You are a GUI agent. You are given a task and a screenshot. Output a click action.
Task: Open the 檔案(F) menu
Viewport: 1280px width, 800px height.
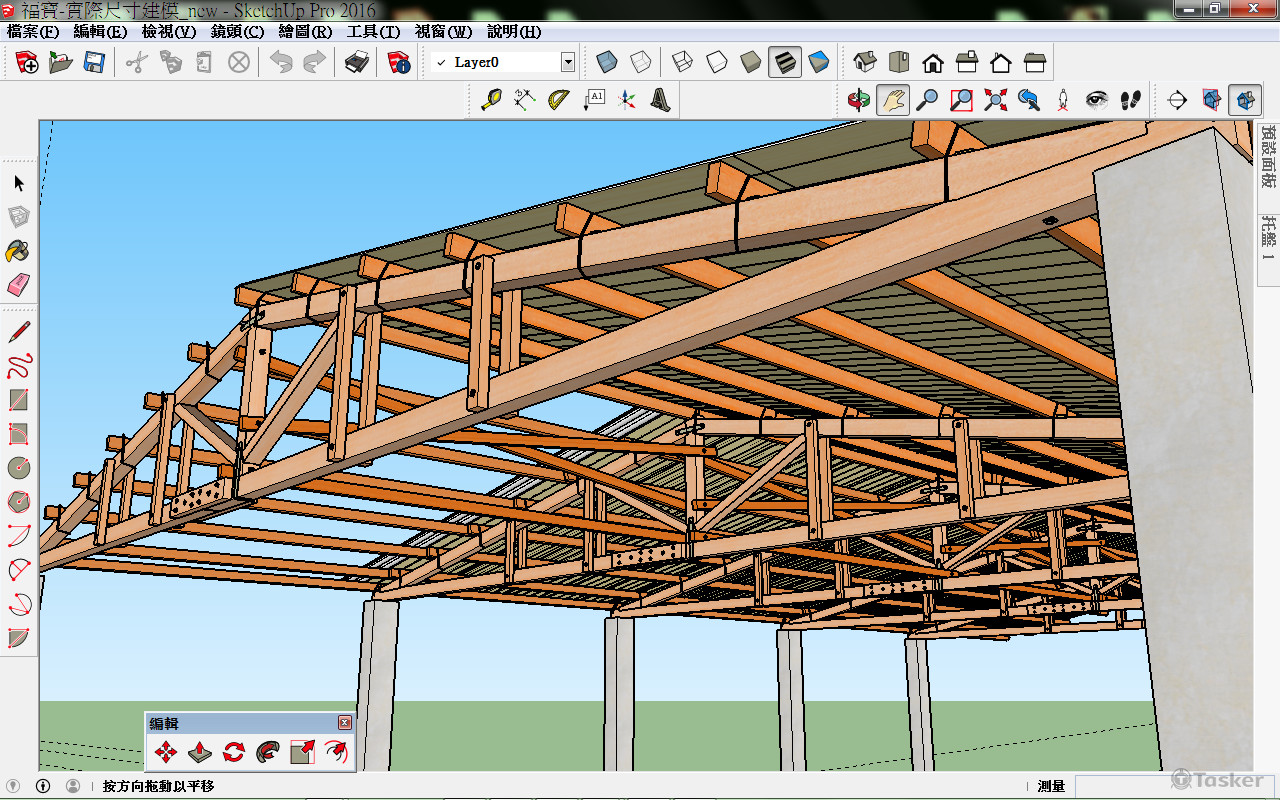pyautogui.click(x=33, y=32)
